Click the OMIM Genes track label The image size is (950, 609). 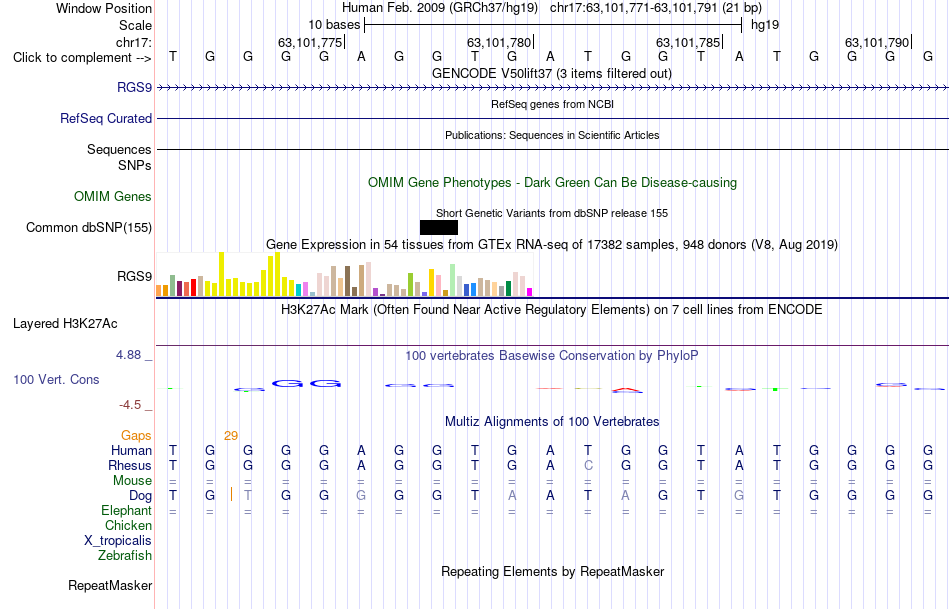coord(113,196)
